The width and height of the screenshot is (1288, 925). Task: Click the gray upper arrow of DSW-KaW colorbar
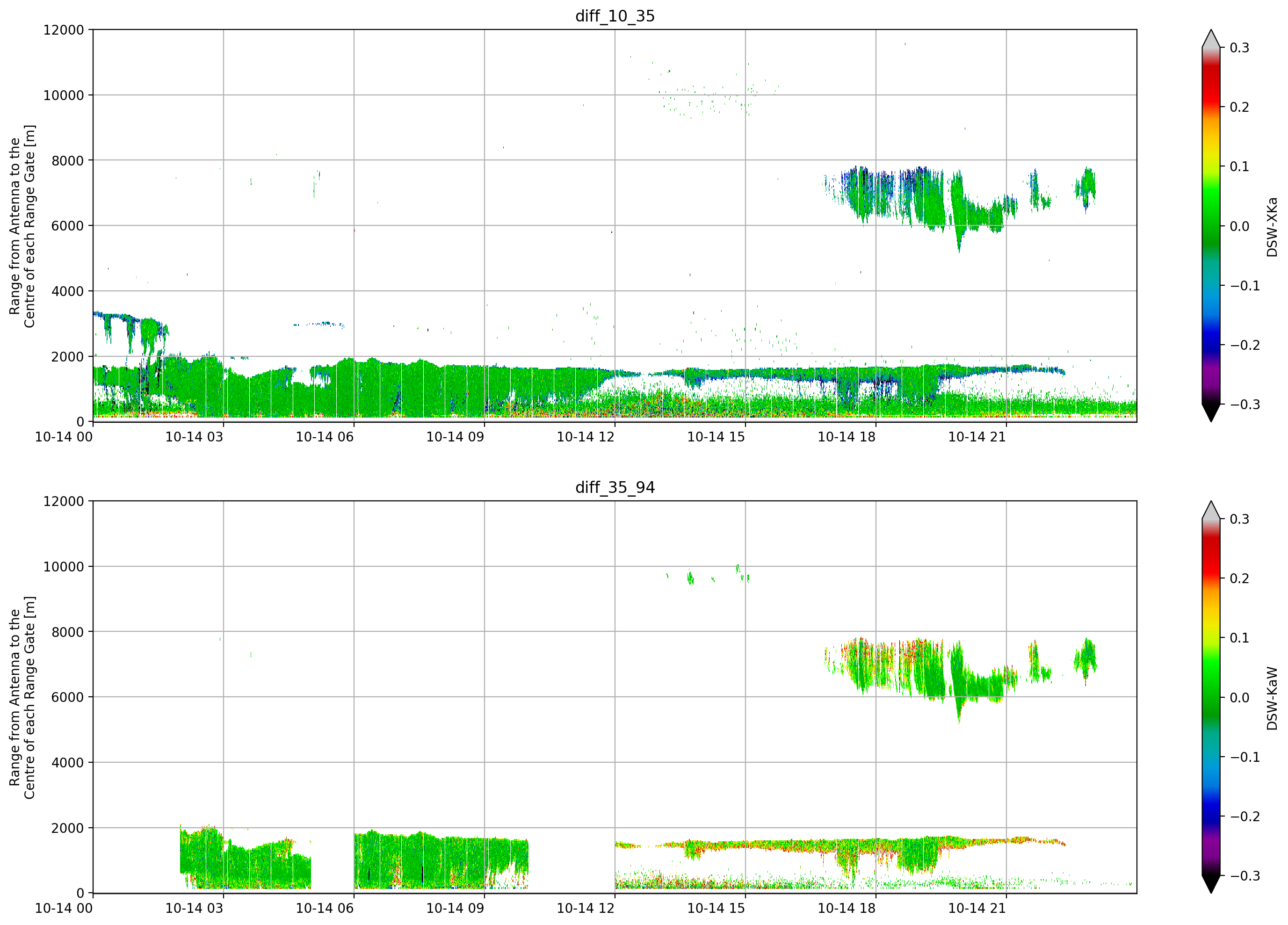[x=1211, y=511]
